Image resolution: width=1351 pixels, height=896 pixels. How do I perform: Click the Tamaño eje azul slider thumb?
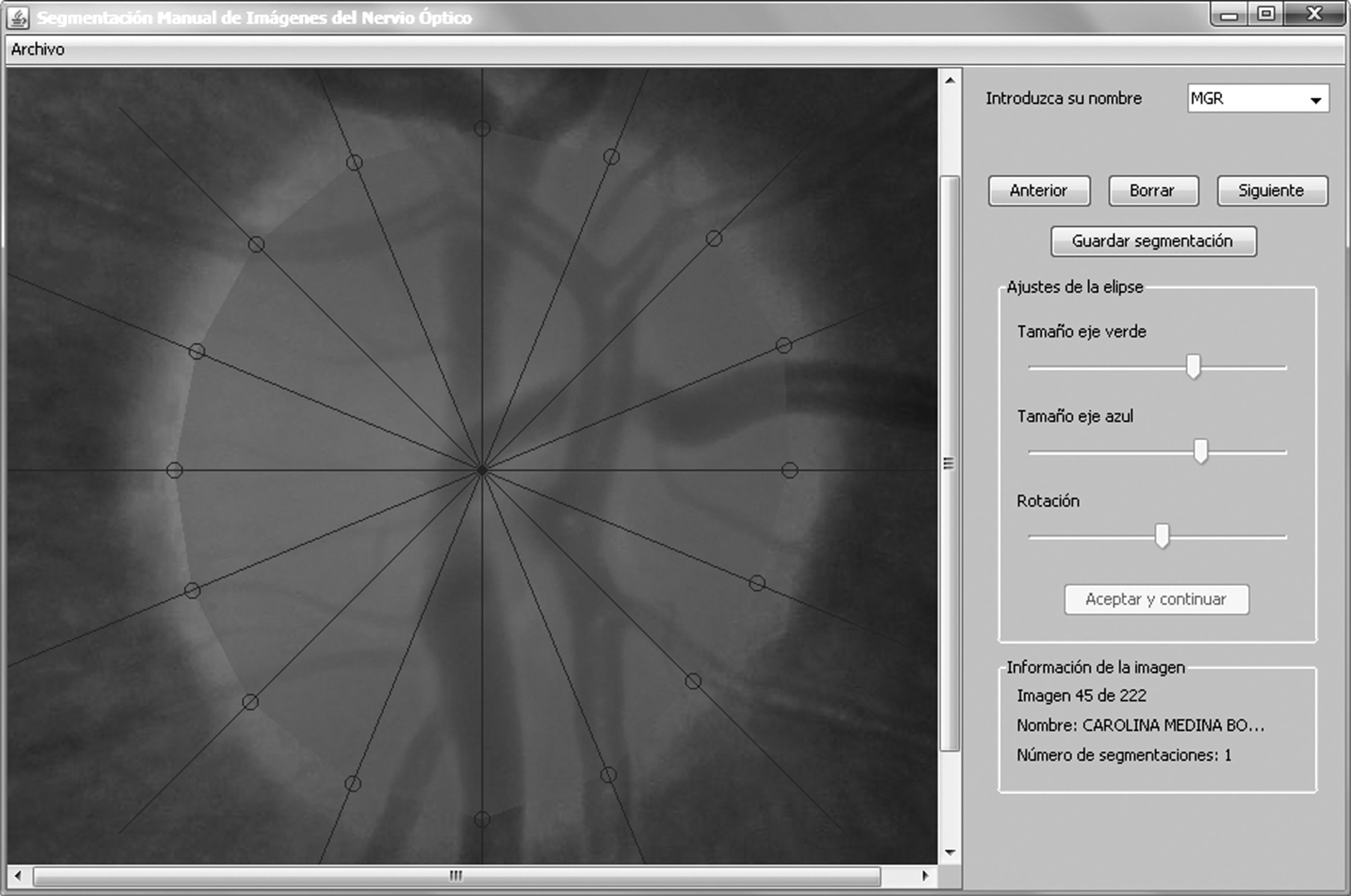pyautogui.click(x=1201, y=452)
